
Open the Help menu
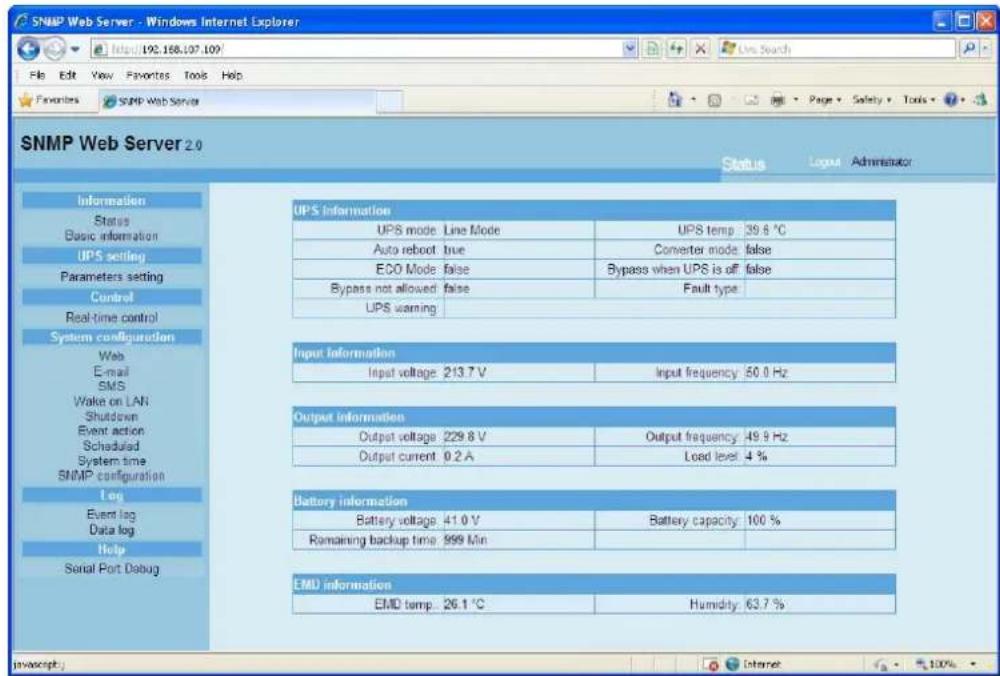(232, 75)
